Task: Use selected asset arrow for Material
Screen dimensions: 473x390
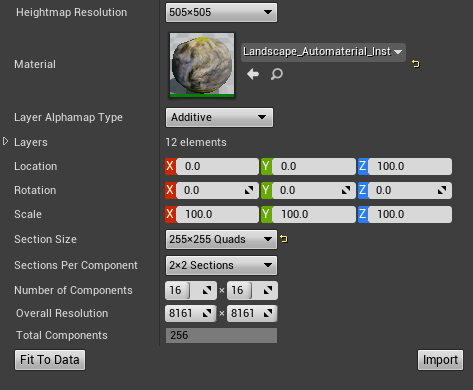Action: tap(253, 74)
